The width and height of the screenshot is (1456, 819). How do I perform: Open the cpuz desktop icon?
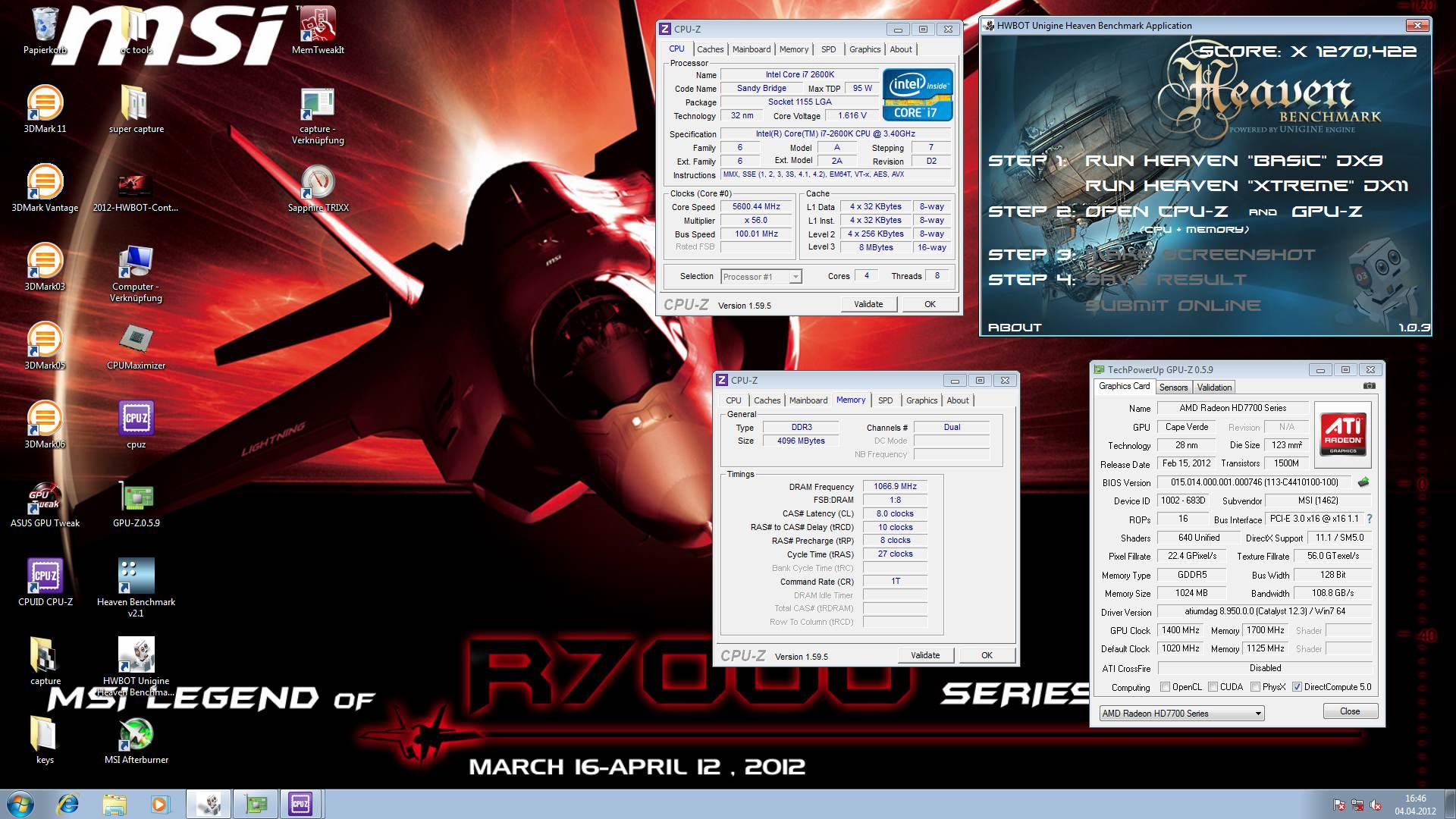coord(136,424)
